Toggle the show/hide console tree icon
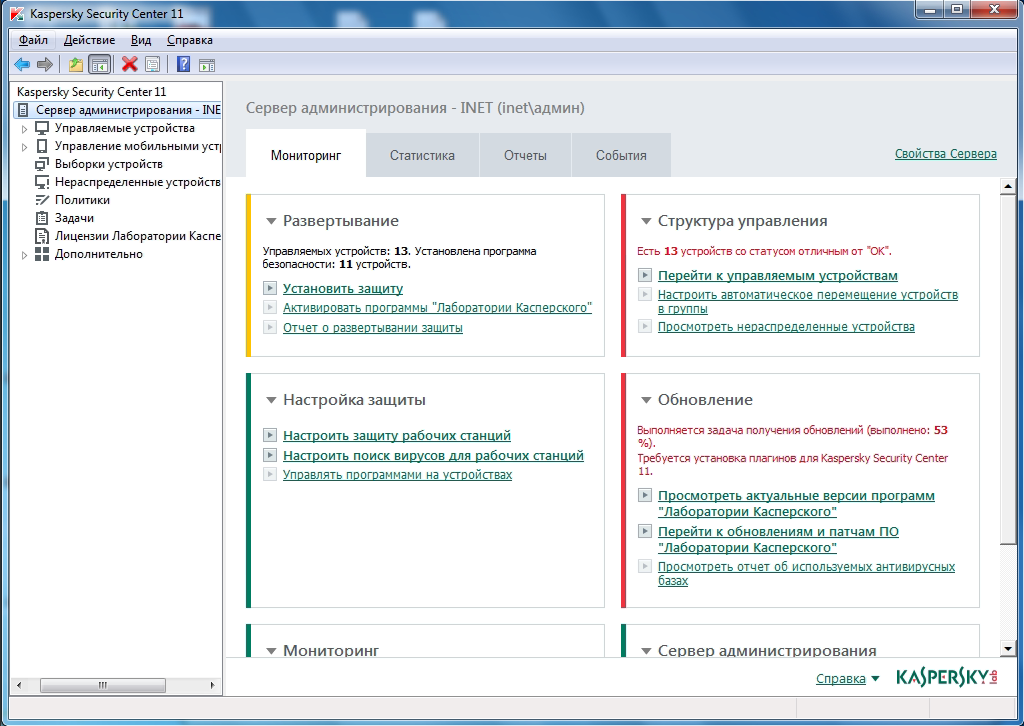Screen dimensions: 1024x726 [99, 64]
